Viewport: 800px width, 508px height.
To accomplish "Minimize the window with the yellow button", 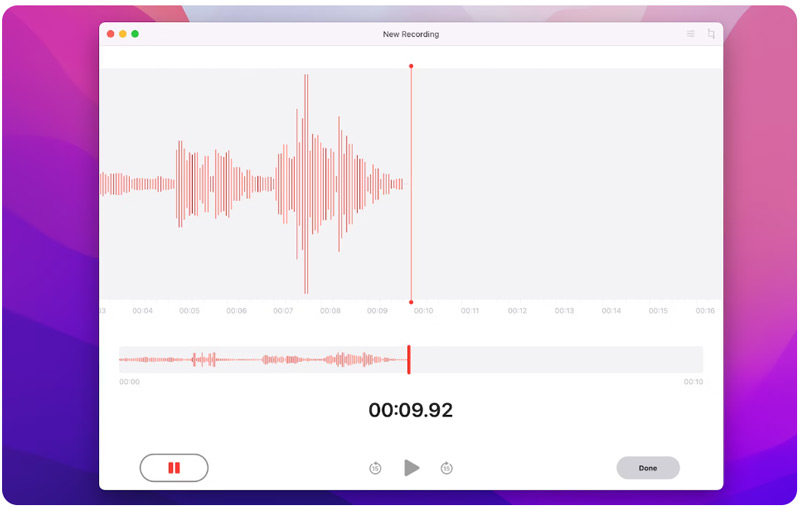I will coord(122,34).
